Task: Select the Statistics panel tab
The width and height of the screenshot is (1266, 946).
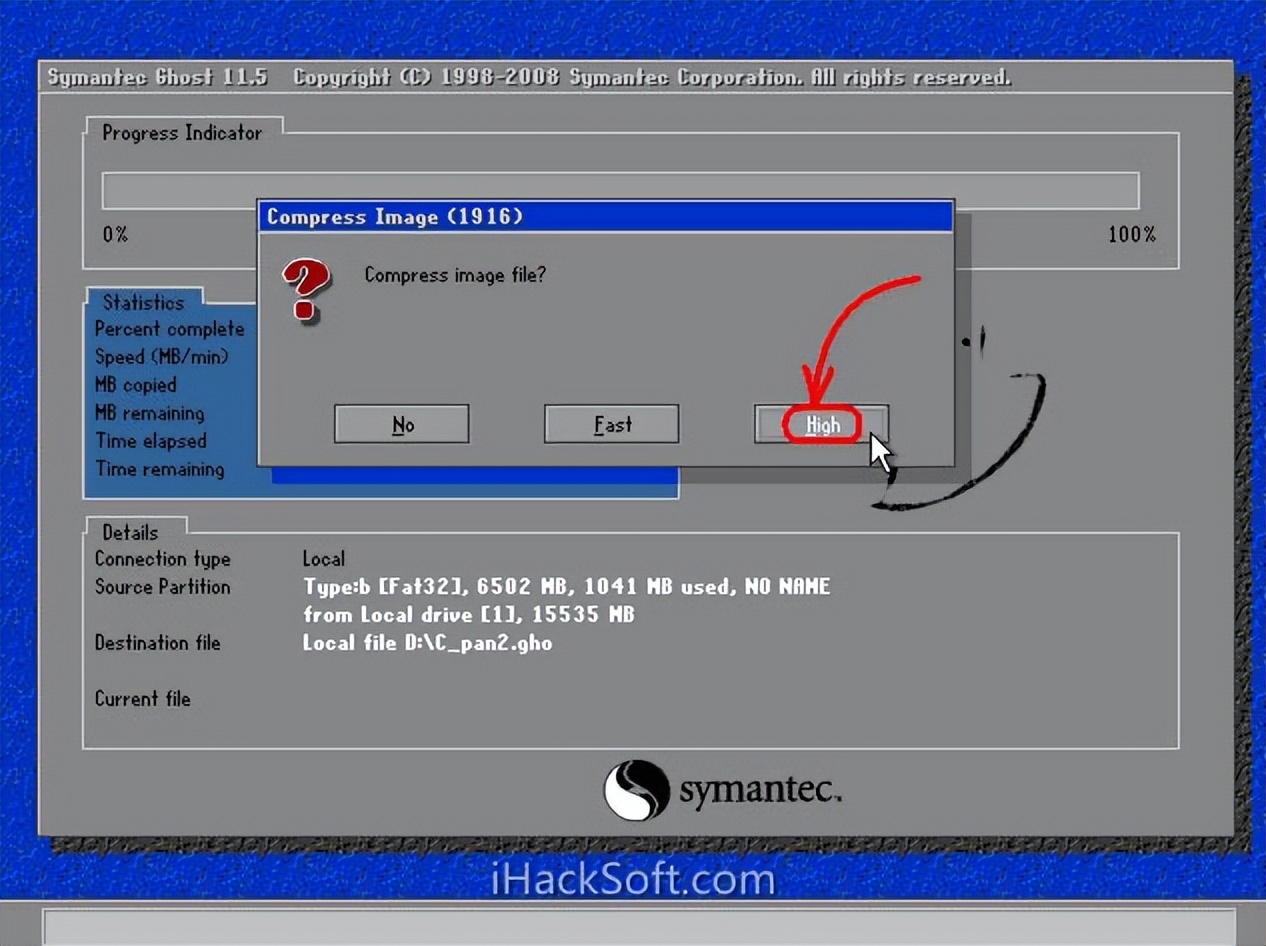Action: 143,302
